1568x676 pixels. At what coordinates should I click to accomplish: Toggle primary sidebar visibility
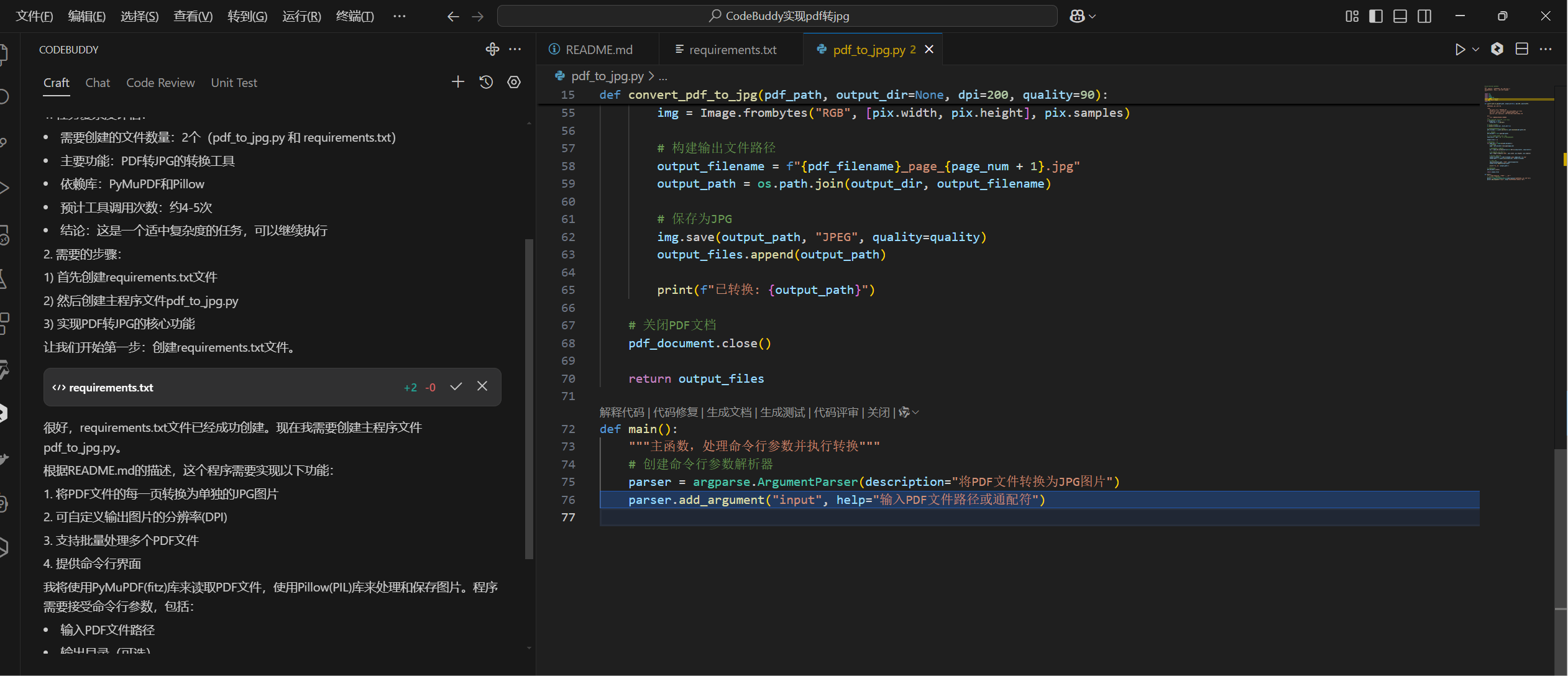click(1376, 16)
